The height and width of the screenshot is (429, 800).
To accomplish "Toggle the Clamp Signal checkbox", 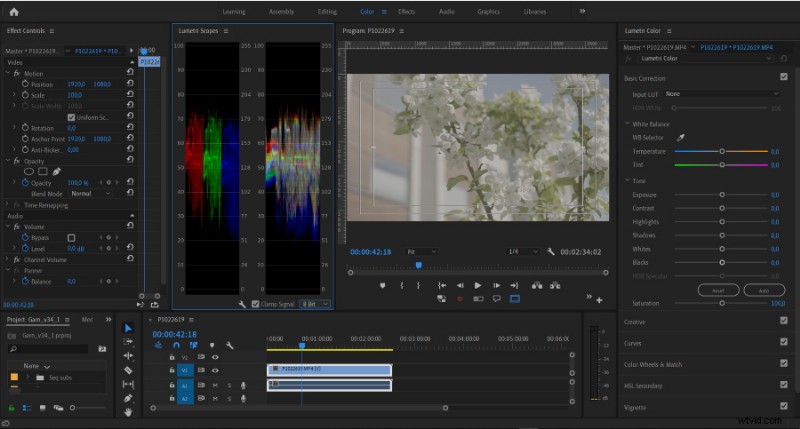I will pyautogui.click(x=257, y=303).
